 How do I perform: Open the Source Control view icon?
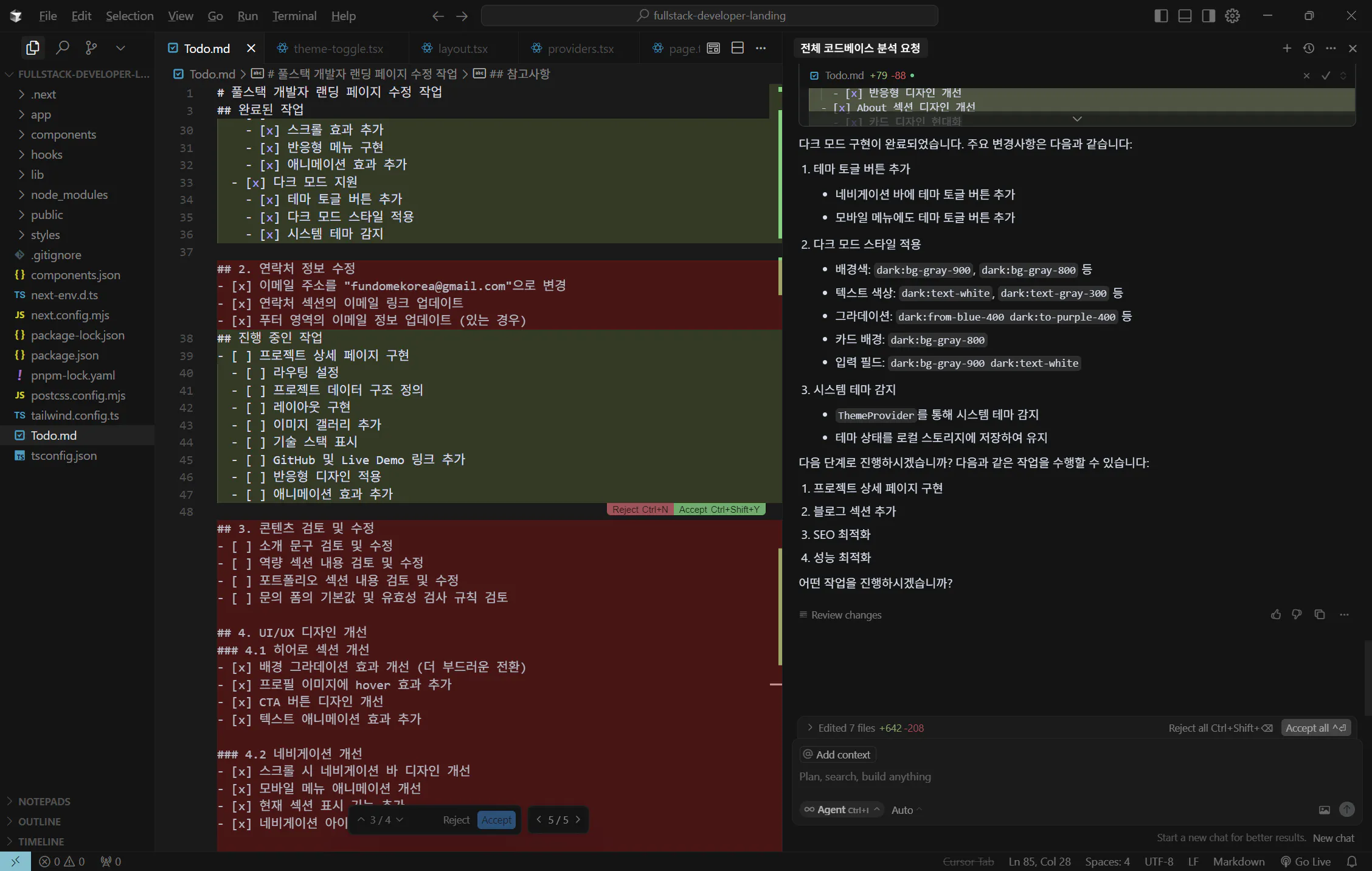coord(91,47)
